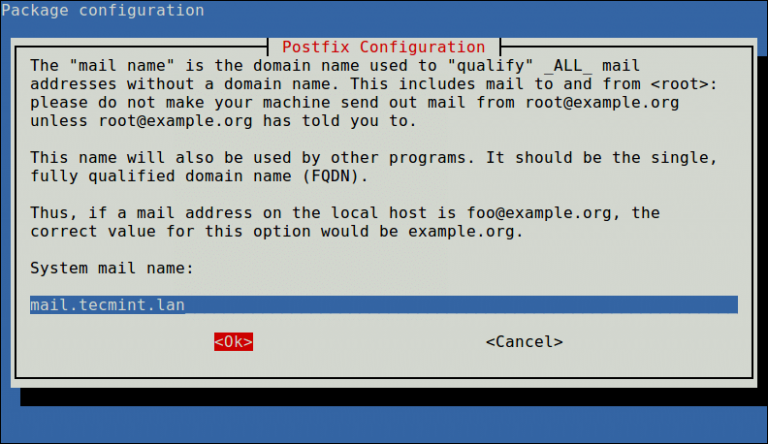Image resolution: width=768 pixels, height=444 pixels.
Task: Click the mail.tecmint.lan text in input field
Action: pyautogui.click(x=107, y=305)
